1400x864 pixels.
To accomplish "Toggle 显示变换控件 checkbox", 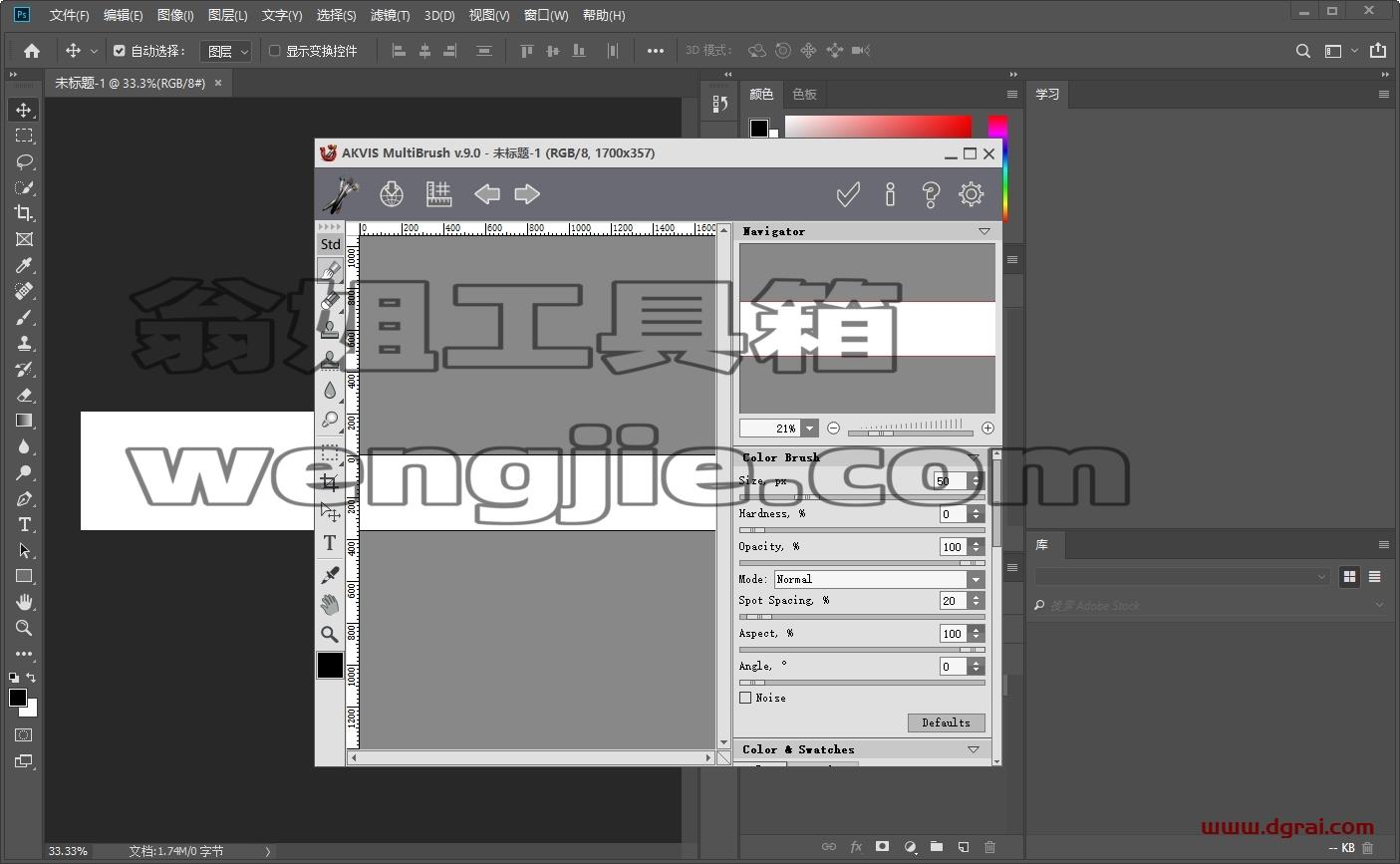I will pyautogui.click(x=275, y=51).
